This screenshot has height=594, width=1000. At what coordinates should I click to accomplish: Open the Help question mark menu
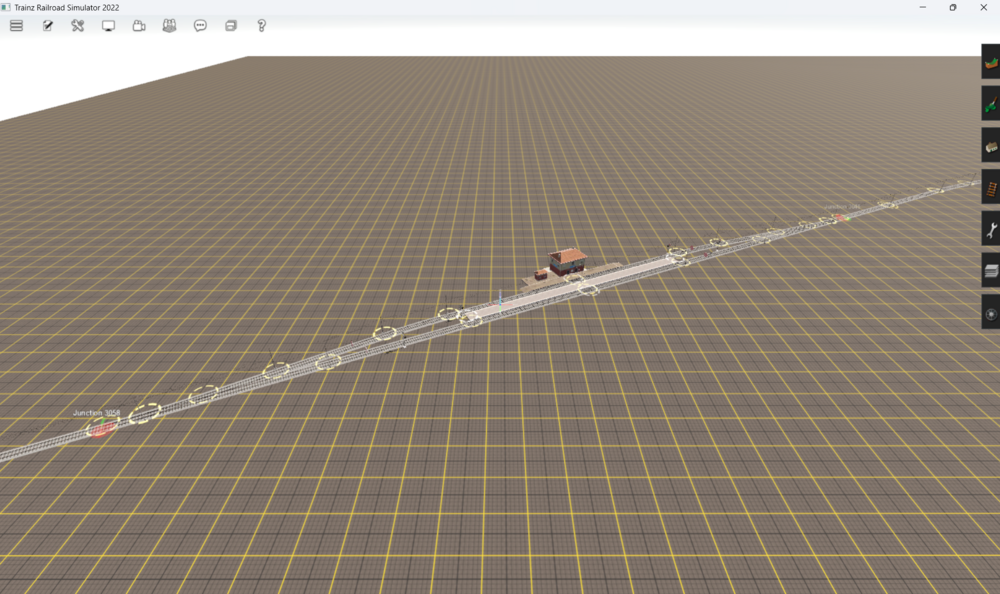click(261, 26)
